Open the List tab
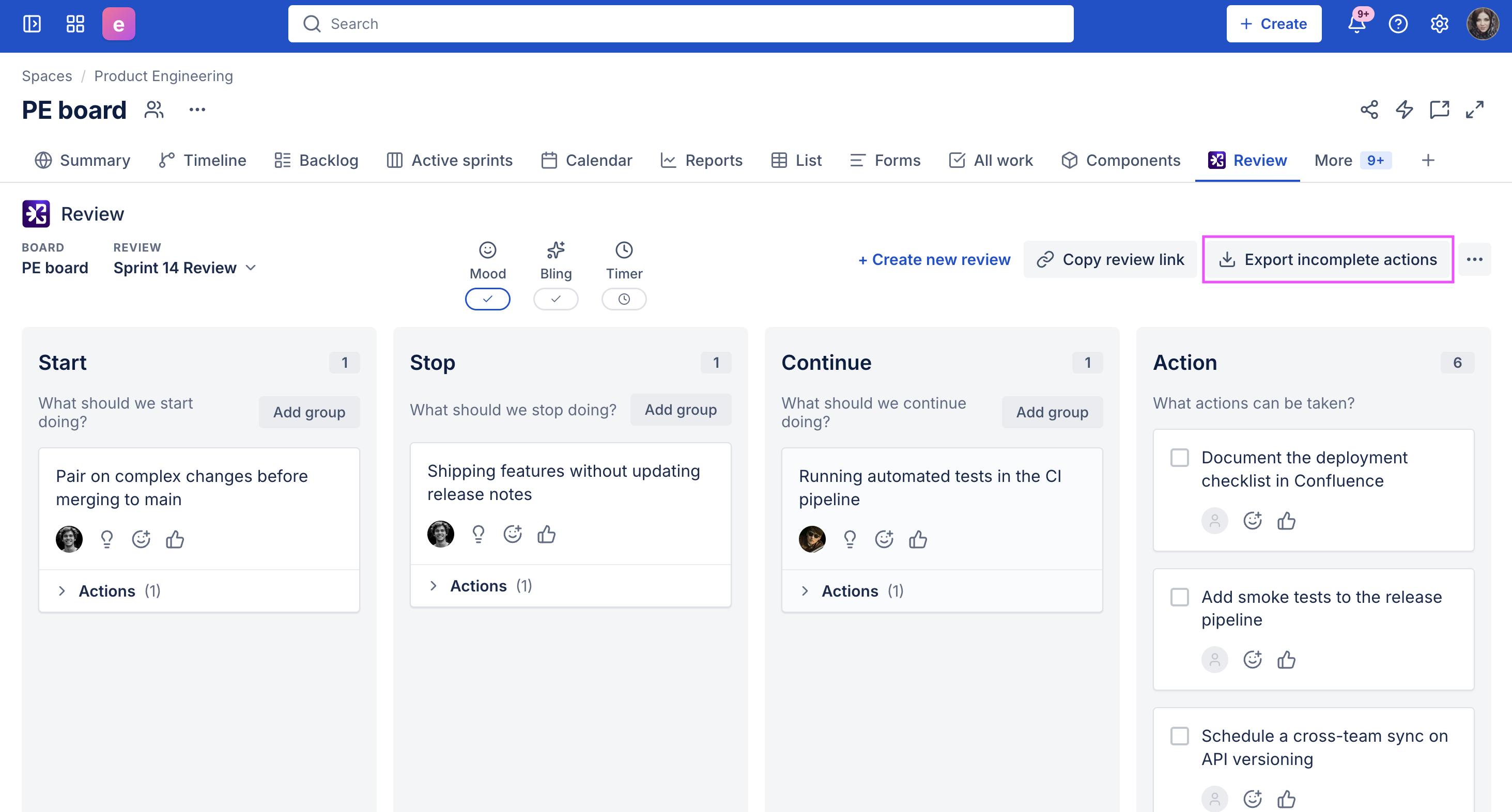1512x812 pixels. click(x=796, y=160)
